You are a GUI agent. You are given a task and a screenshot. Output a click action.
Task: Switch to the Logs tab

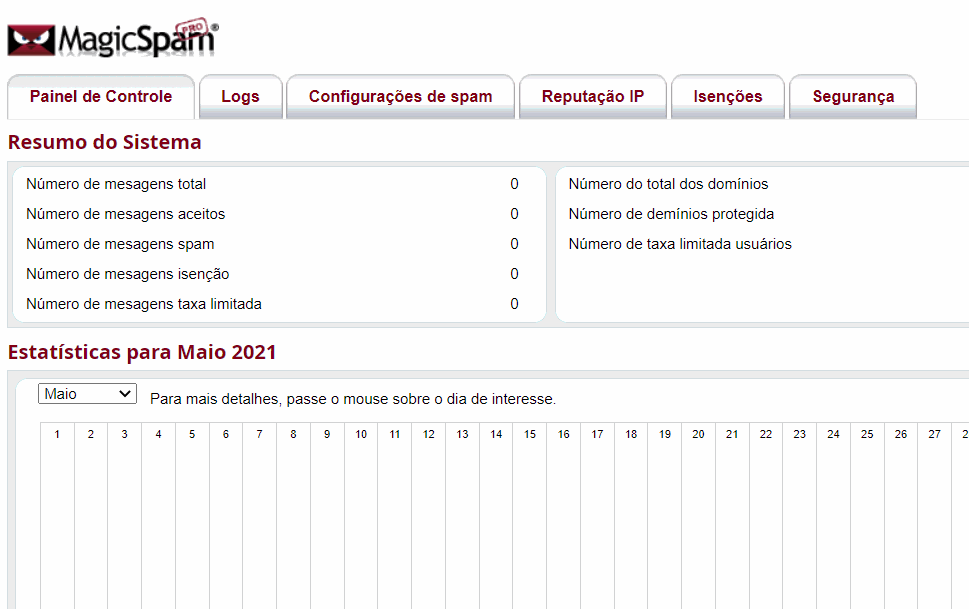pos(240,97)
